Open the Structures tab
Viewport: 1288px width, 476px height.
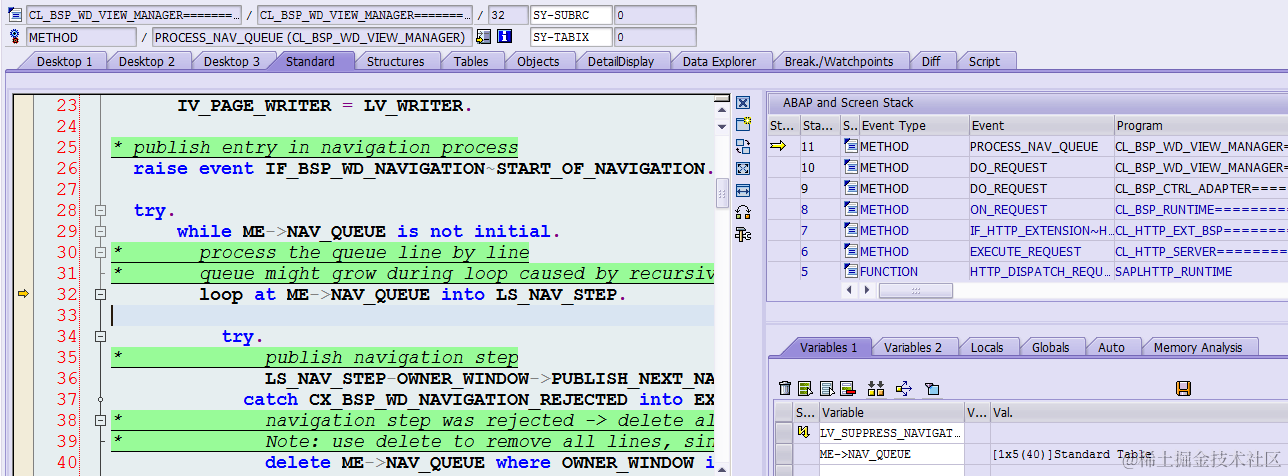[x=396, y=61]
